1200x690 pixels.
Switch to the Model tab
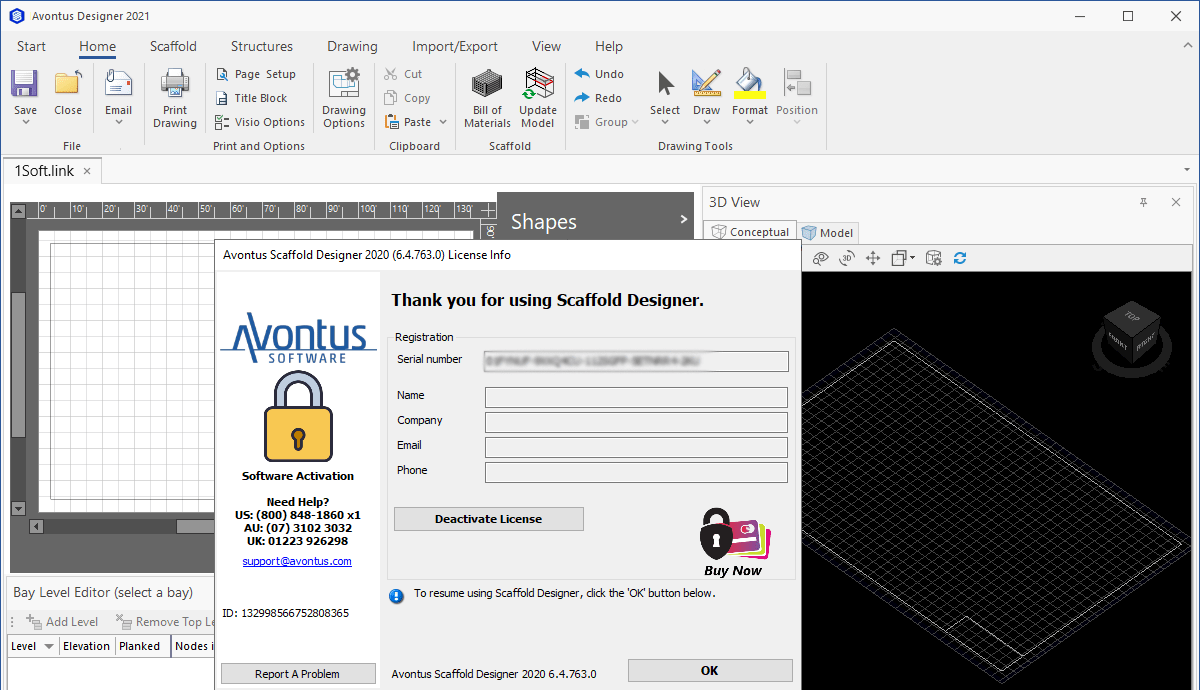pos(828,232)
